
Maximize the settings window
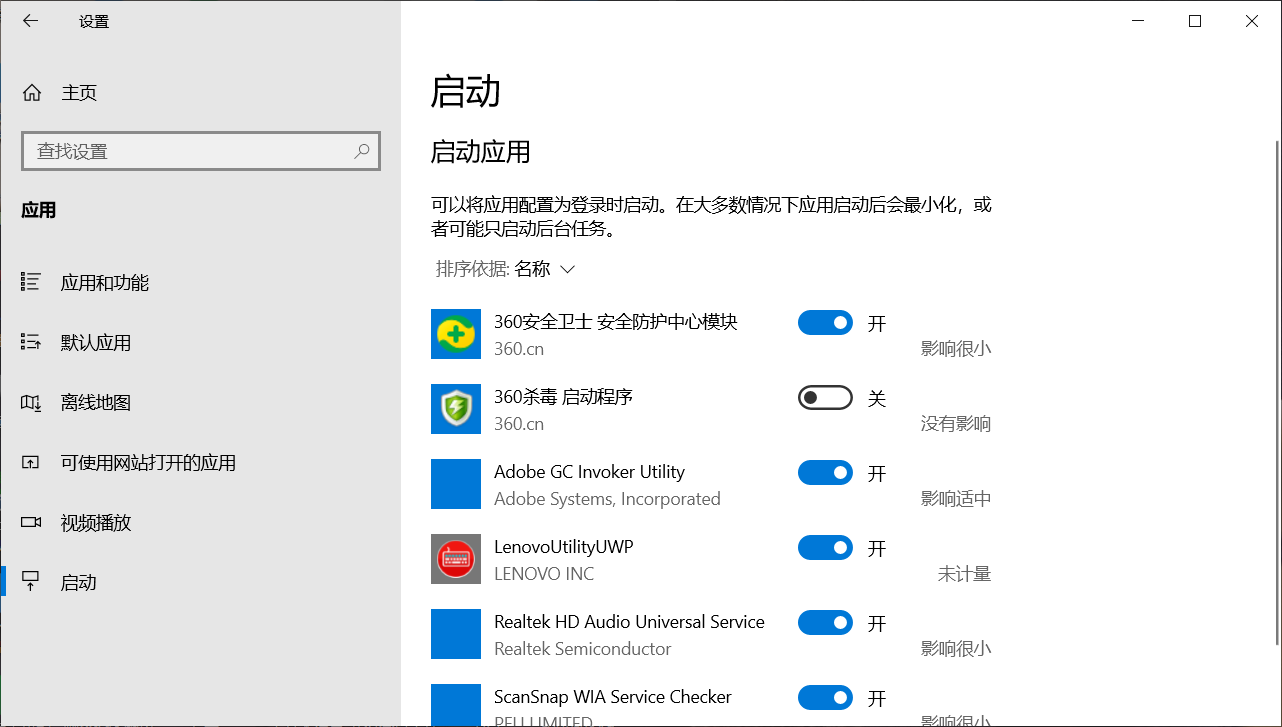1195,21
